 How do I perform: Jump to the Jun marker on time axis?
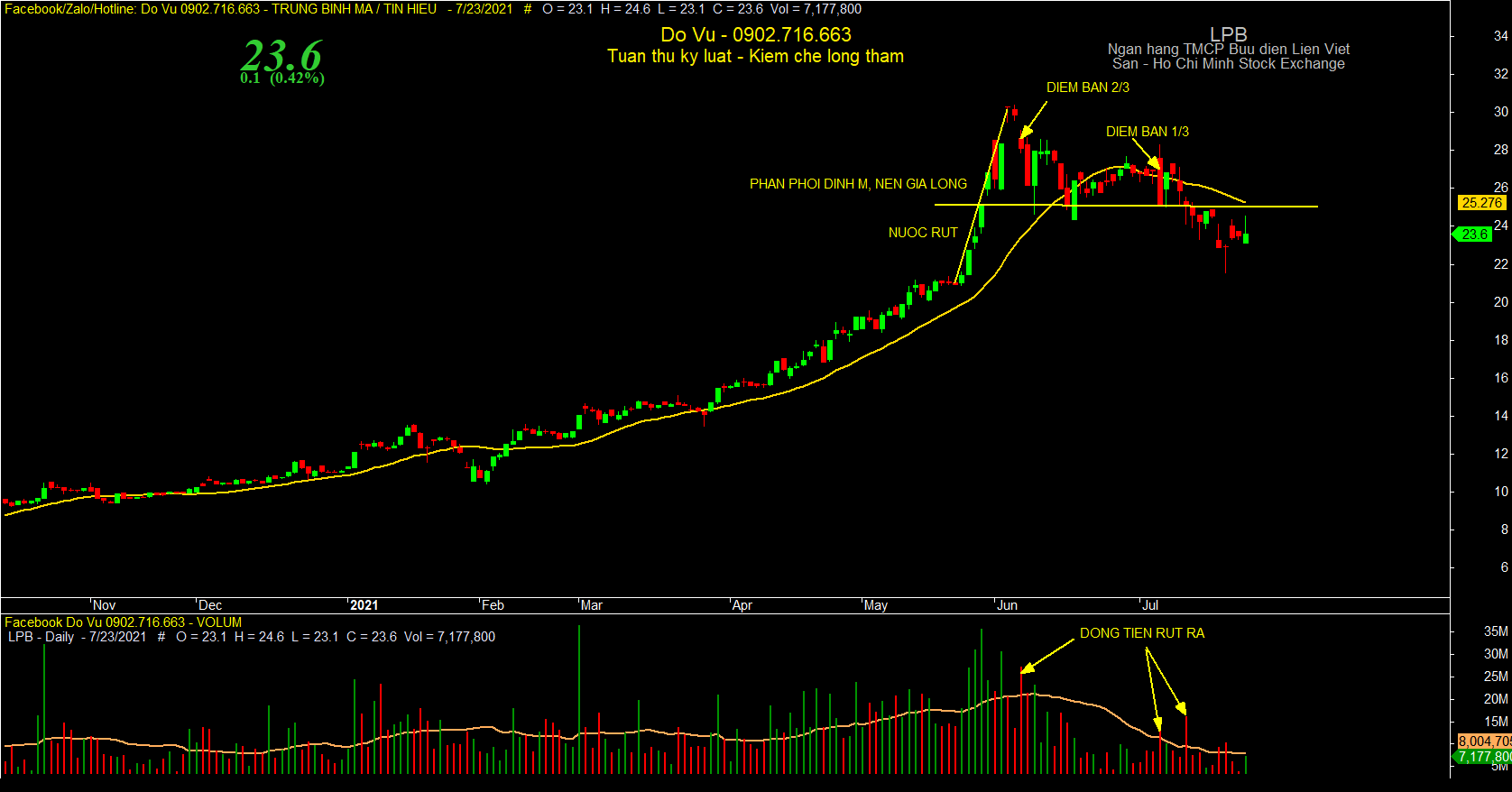[x=1007, y=605]
